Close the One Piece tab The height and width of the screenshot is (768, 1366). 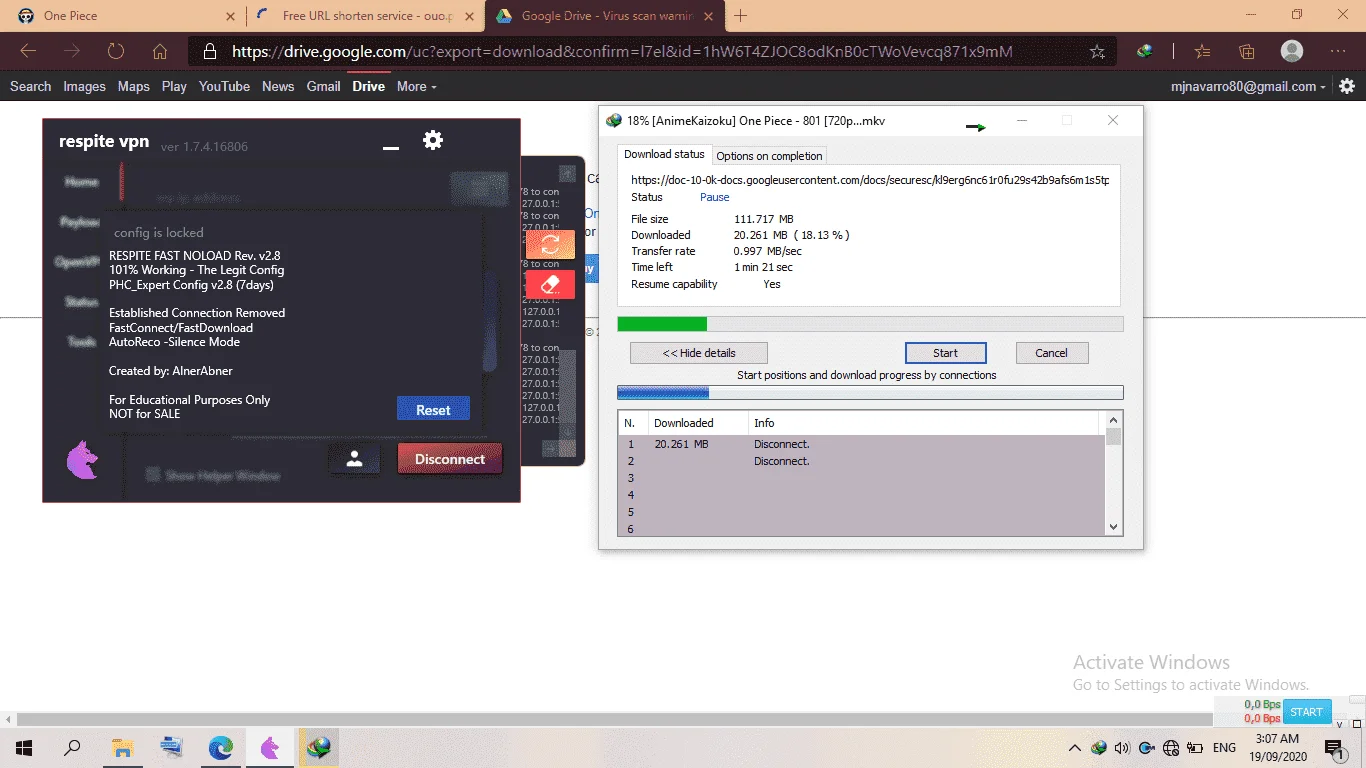click(x=231, y=16)
